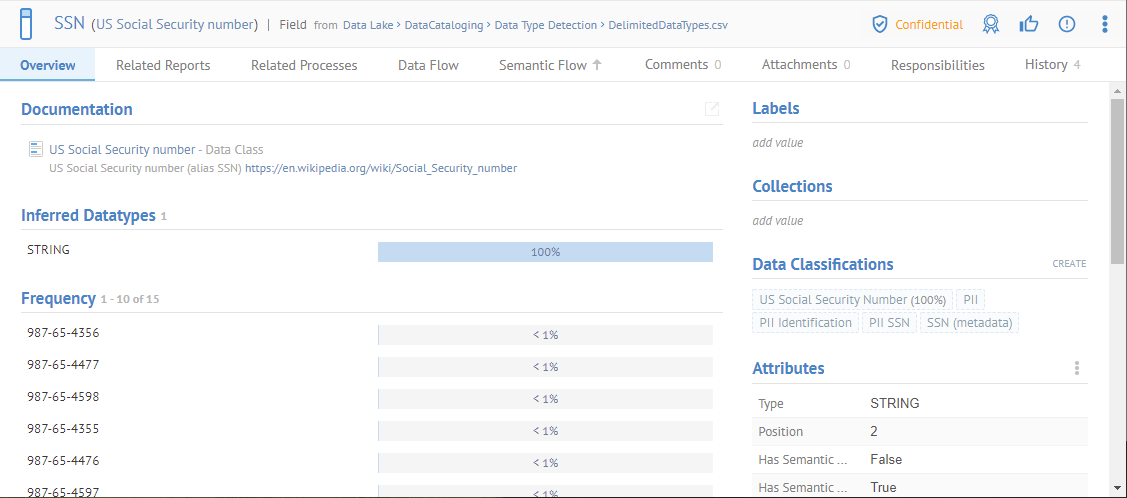Click the exclamation alert icon in header
The width and height of the screenshot is (1127, 498).
coord(1066,24)
